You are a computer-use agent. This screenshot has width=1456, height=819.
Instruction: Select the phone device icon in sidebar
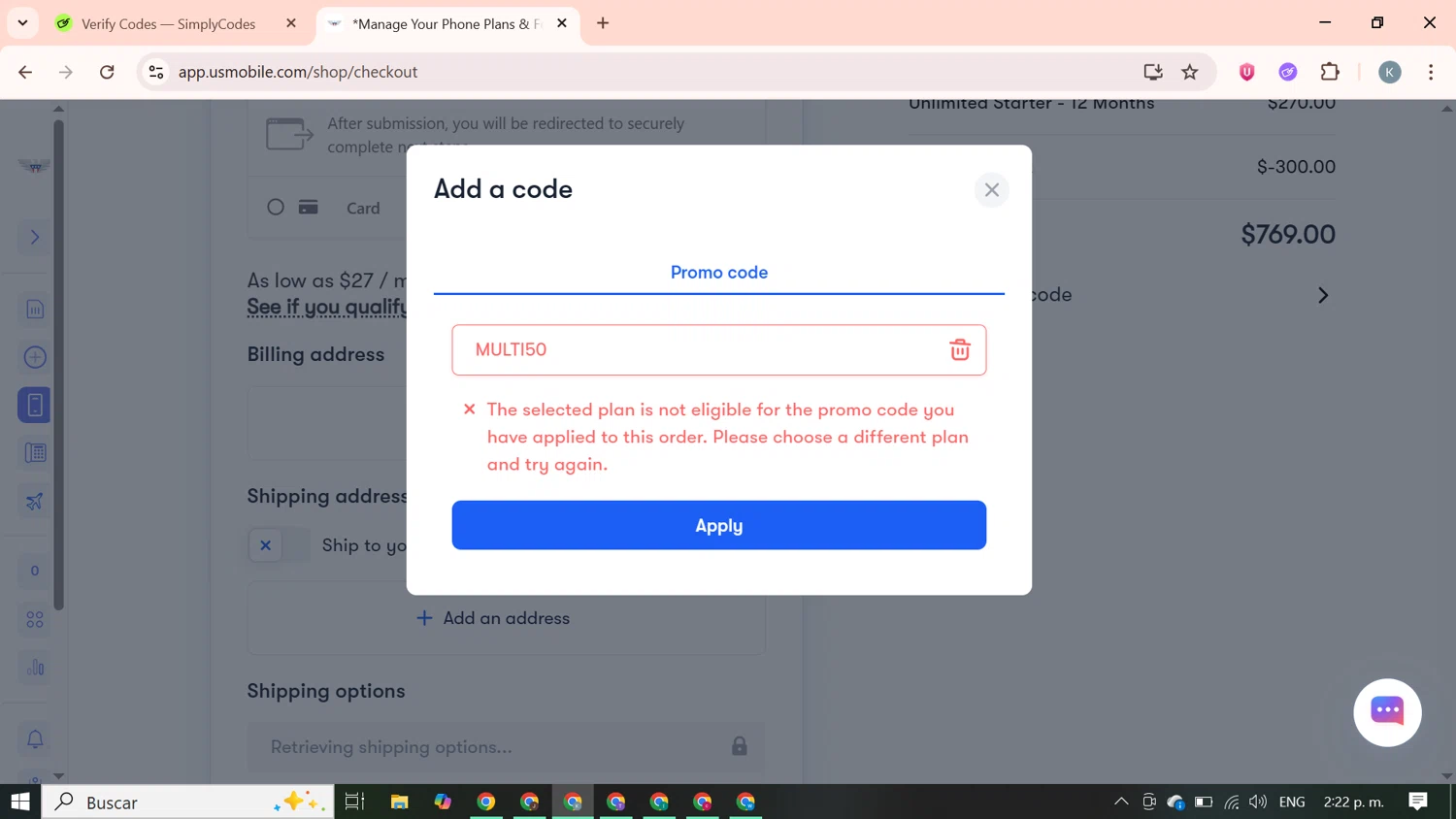pyautogui.click(x=35, y=405)
